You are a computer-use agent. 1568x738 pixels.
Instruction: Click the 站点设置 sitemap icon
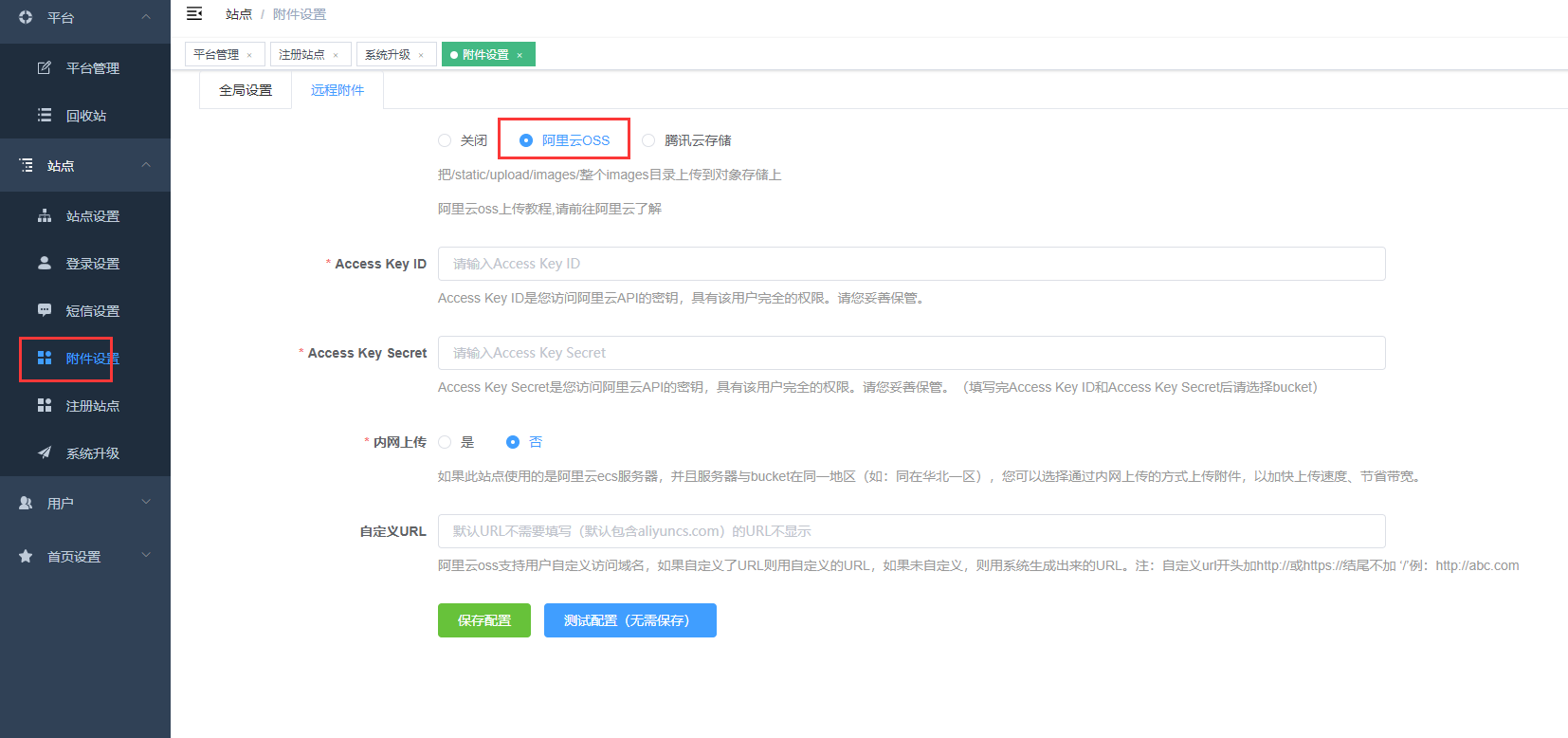45,216
